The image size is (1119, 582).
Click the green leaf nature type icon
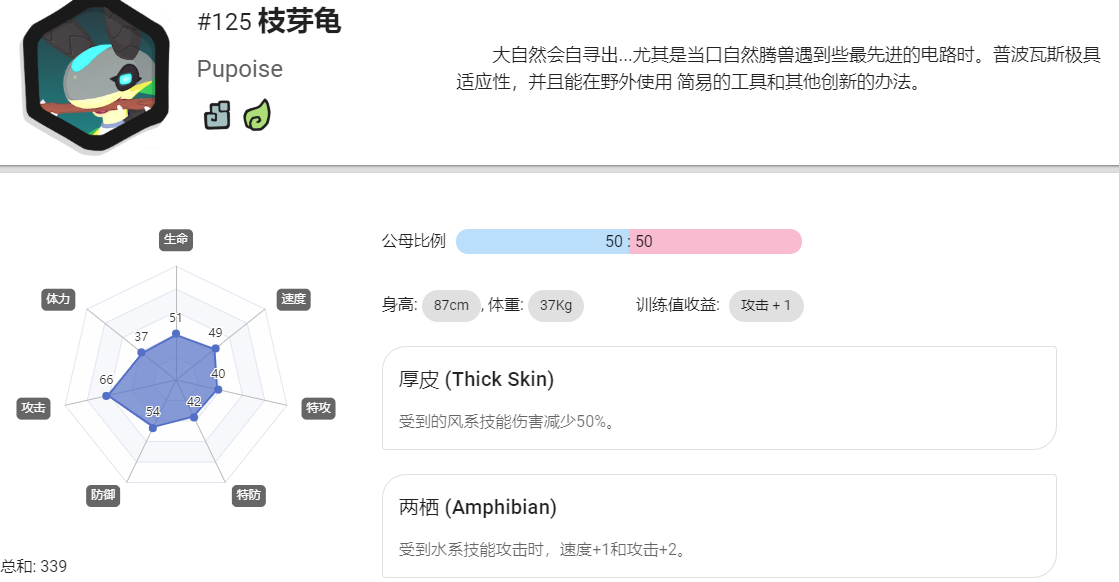pos(257,115)
